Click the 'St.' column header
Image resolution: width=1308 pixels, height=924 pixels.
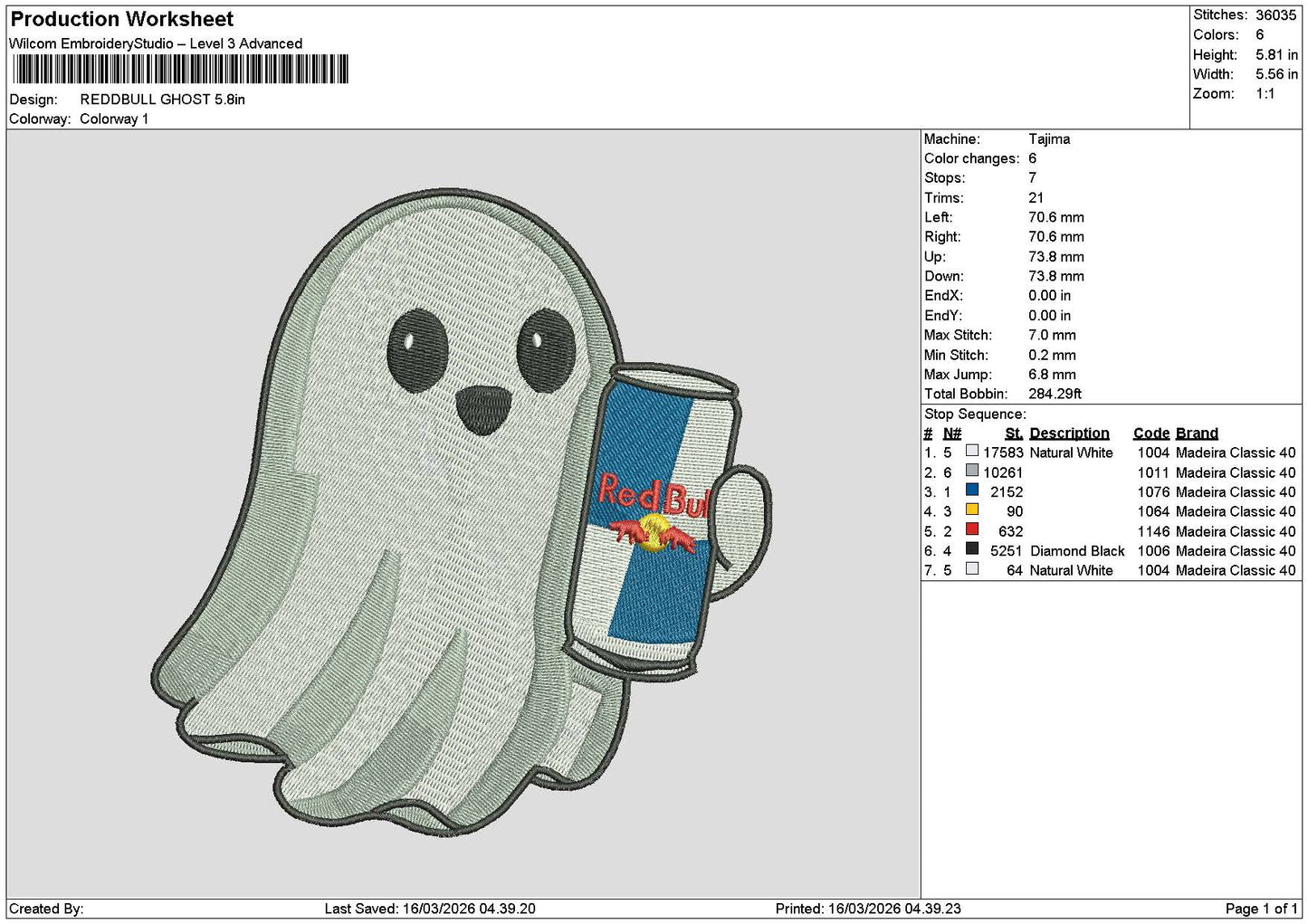[x=1014, y=433]
